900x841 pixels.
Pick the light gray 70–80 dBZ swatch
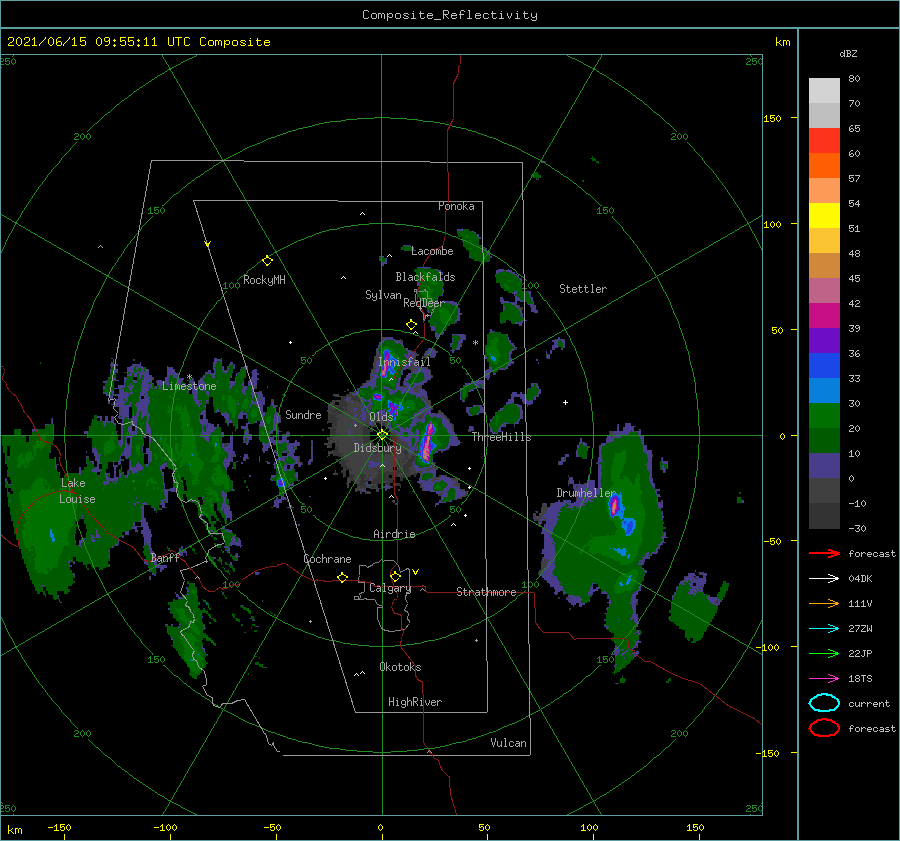(x=824, y=91)
